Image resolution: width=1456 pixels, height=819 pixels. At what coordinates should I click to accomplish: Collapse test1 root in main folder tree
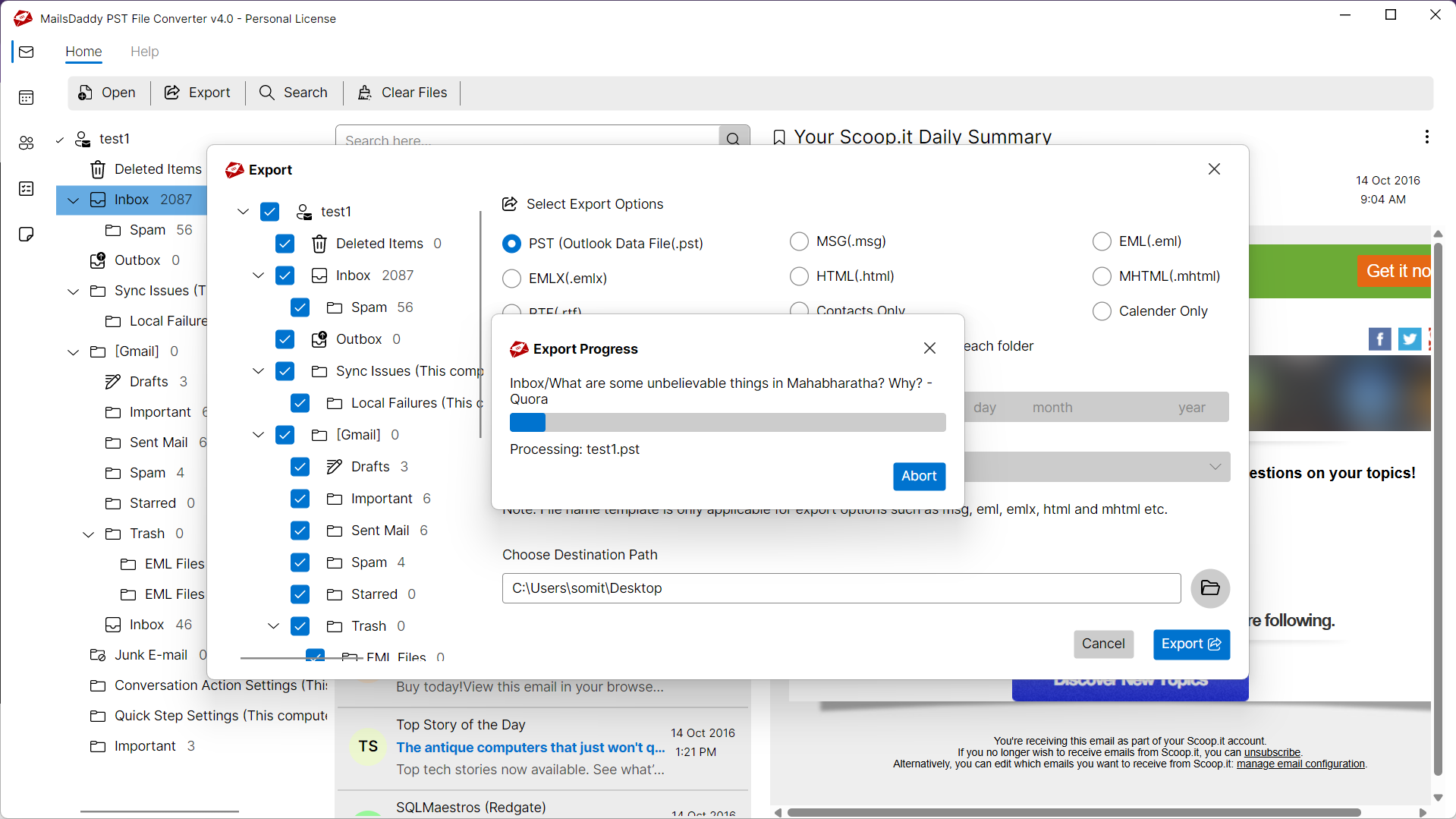point(60,140)
